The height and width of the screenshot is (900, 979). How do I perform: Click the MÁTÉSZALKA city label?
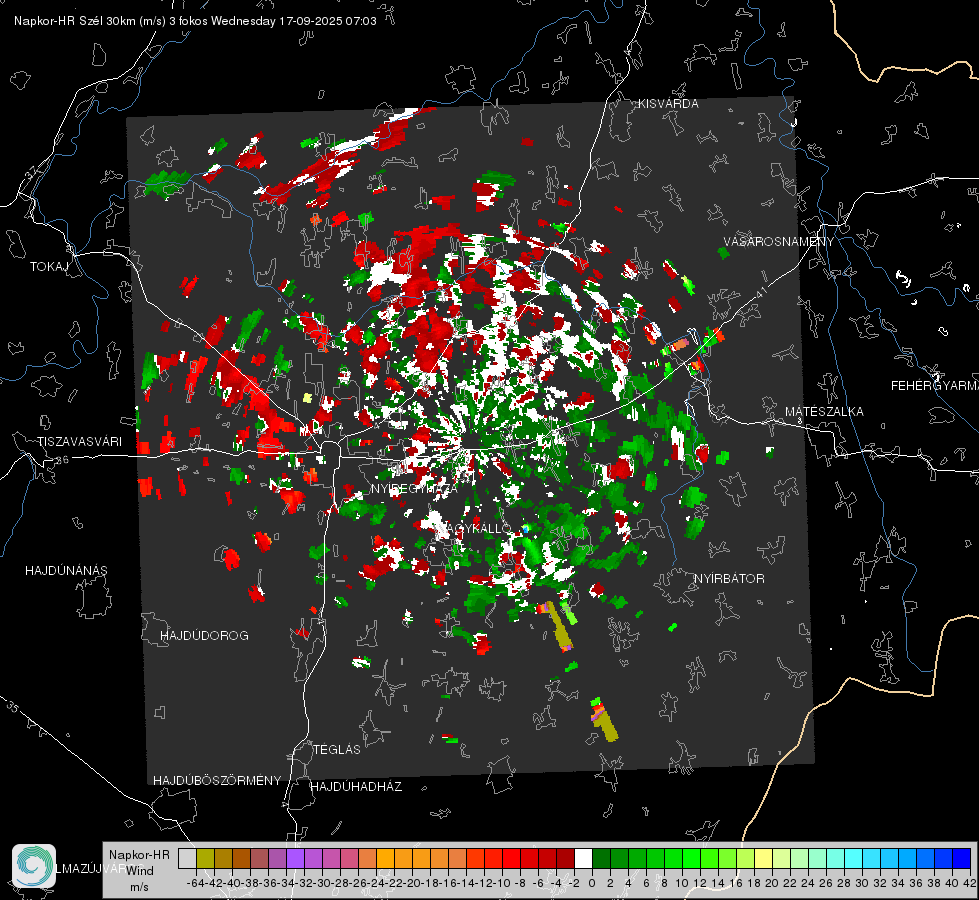(x=824, y=412)
